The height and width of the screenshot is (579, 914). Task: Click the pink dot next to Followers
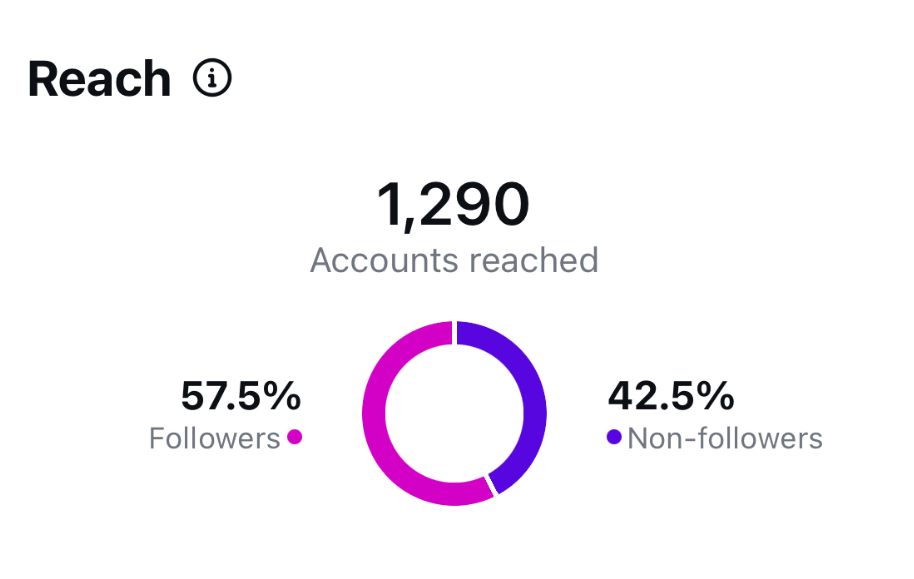pyautogui.click(x=294, y=437)
